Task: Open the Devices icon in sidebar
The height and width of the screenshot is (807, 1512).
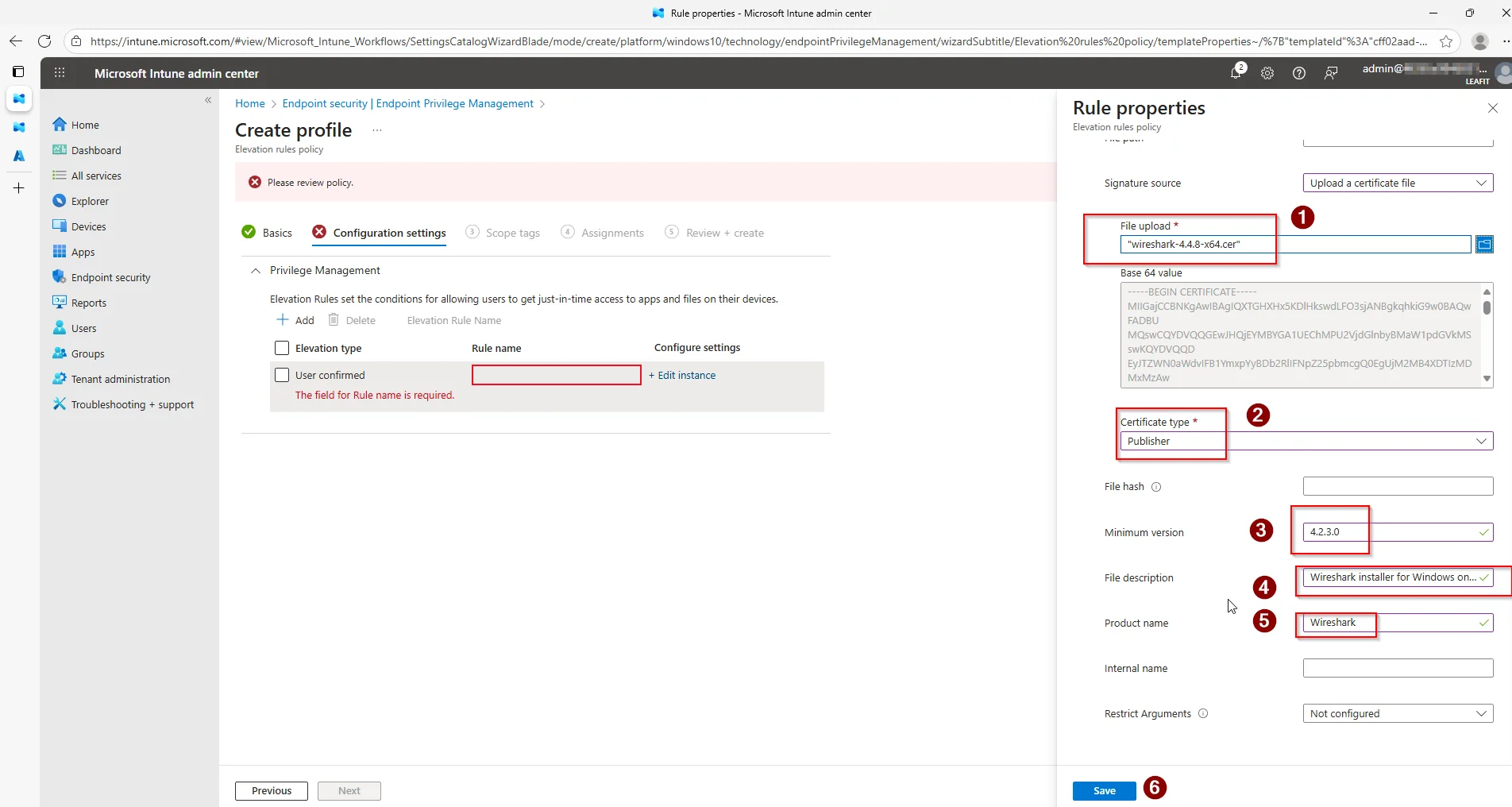Action: (x=60, y=226)
